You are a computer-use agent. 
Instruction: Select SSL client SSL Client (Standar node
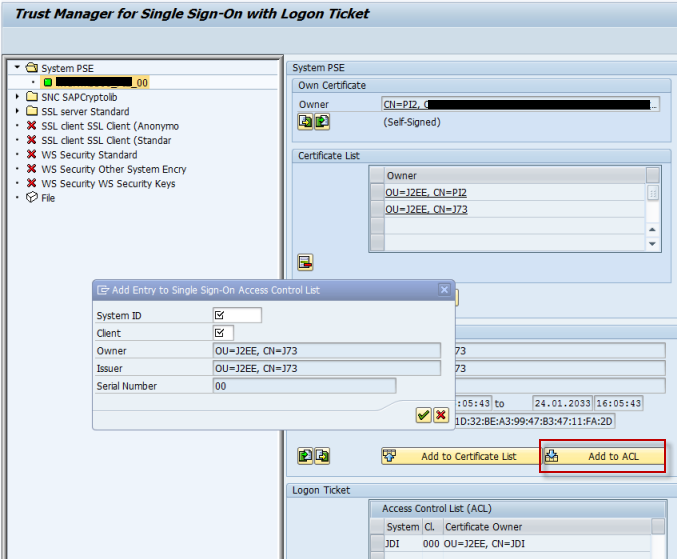coord(106,140)
